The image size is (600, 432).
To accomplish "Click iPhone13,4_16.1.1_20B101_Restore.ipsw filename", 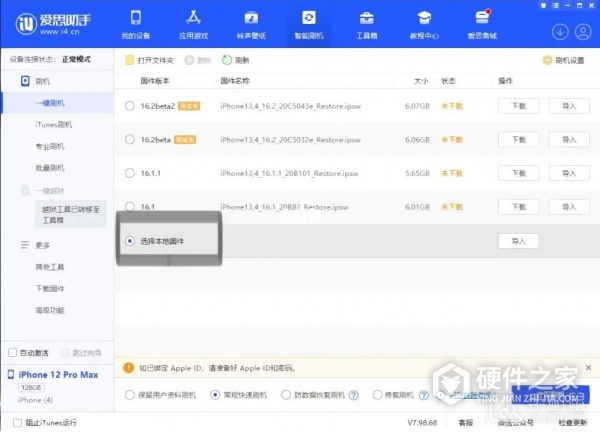I will 289,173.
